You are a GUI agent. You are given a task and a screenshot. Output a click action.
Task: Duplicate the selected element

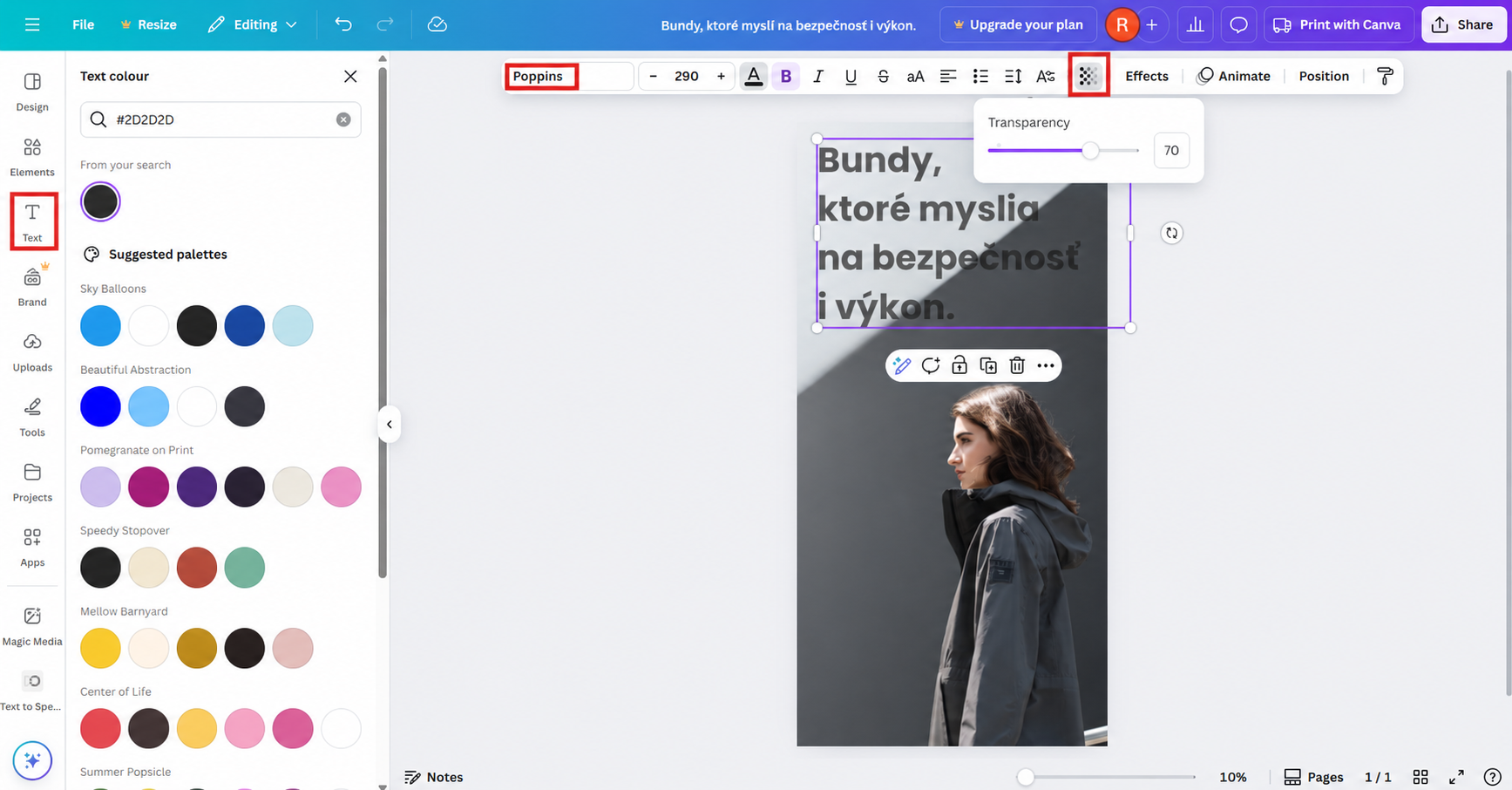[x=988, y=365]
